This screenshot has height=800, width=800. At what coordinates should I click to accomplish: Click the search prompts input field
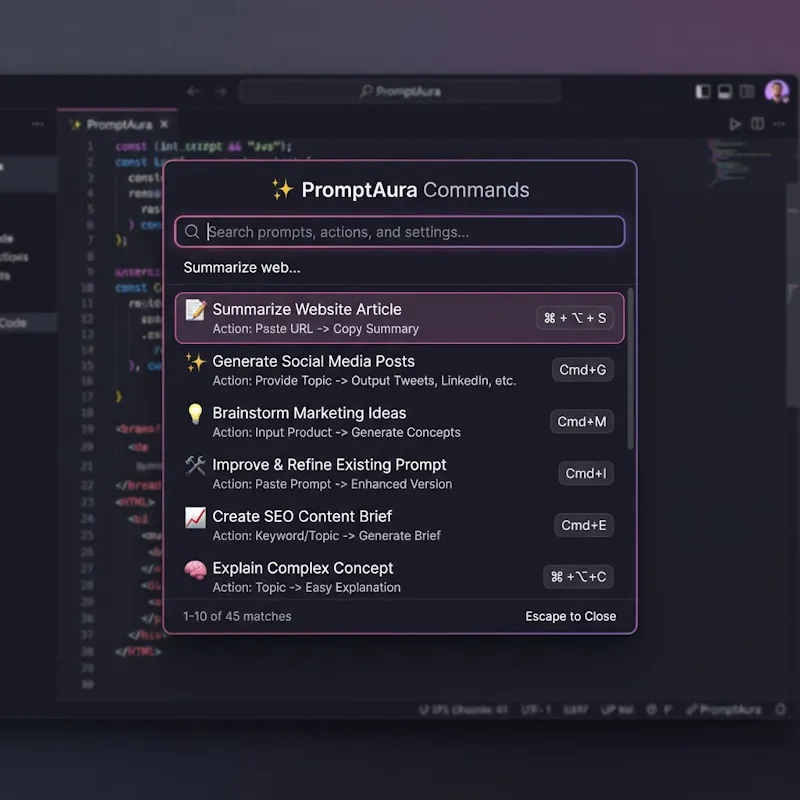pyautogui.click(x=399, y=232)
